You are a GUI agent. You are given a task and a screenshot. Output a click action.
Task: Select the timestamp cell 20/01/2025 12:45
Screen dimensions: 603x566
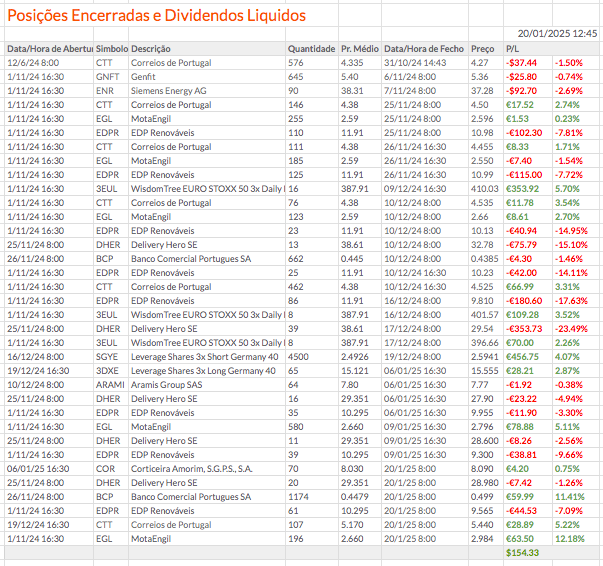pyautogui.click(x=557, y=33)
